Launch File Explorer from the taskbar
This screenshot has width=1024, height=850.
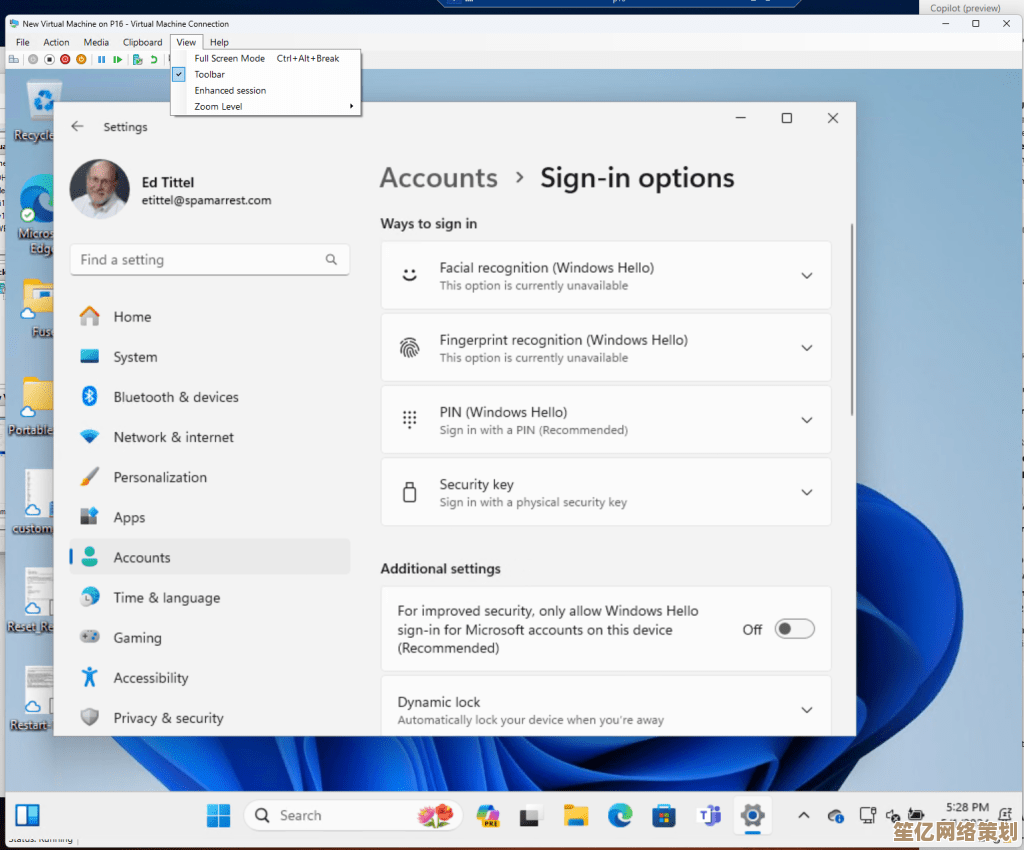pyautogui.click(x=575, y=815)
